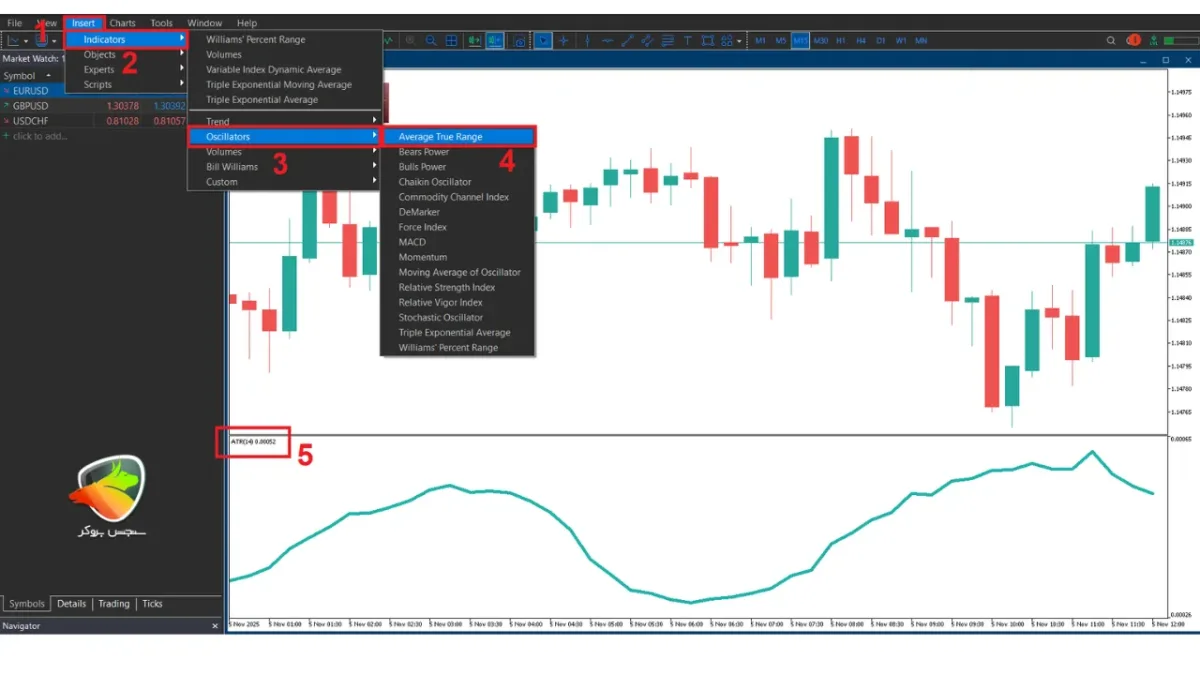Screen dimensions: 1200x675
Task: Click the chart type line icon
Action: coord(15,41)
